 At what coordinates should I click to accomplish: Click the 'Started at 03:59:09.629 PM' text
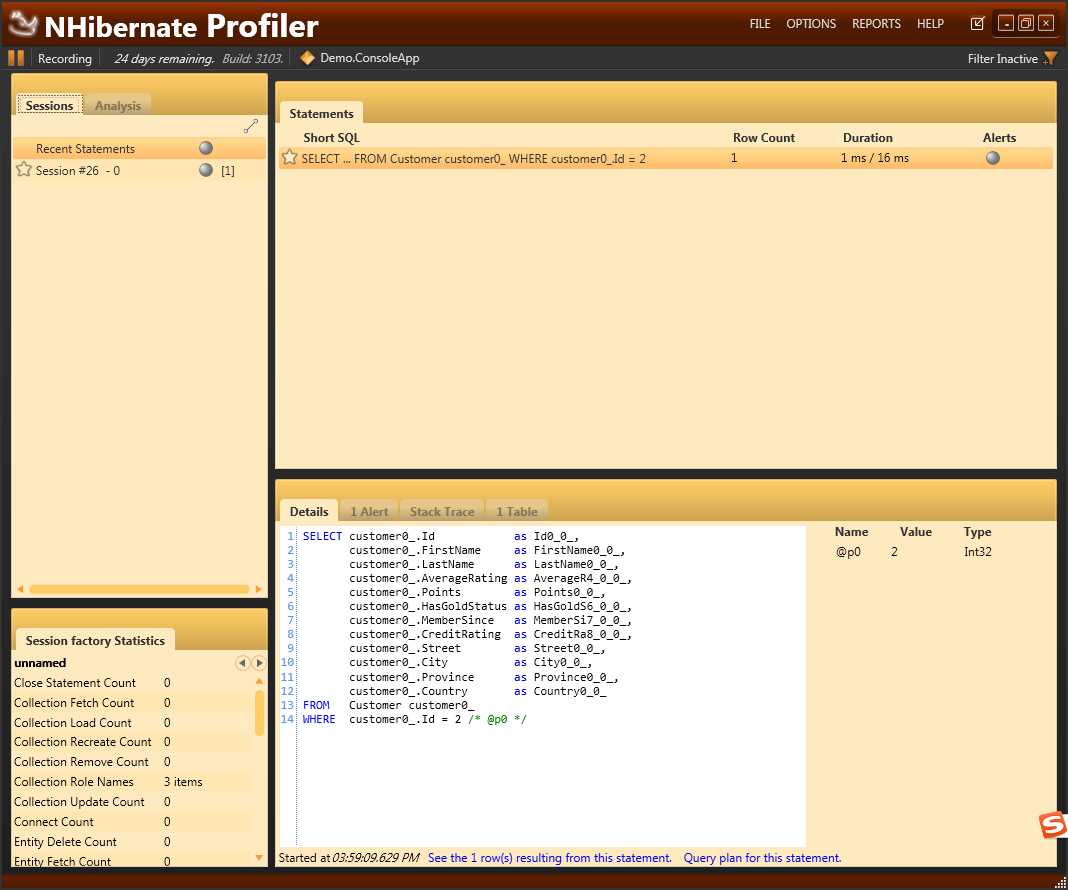tap(349, 858)
